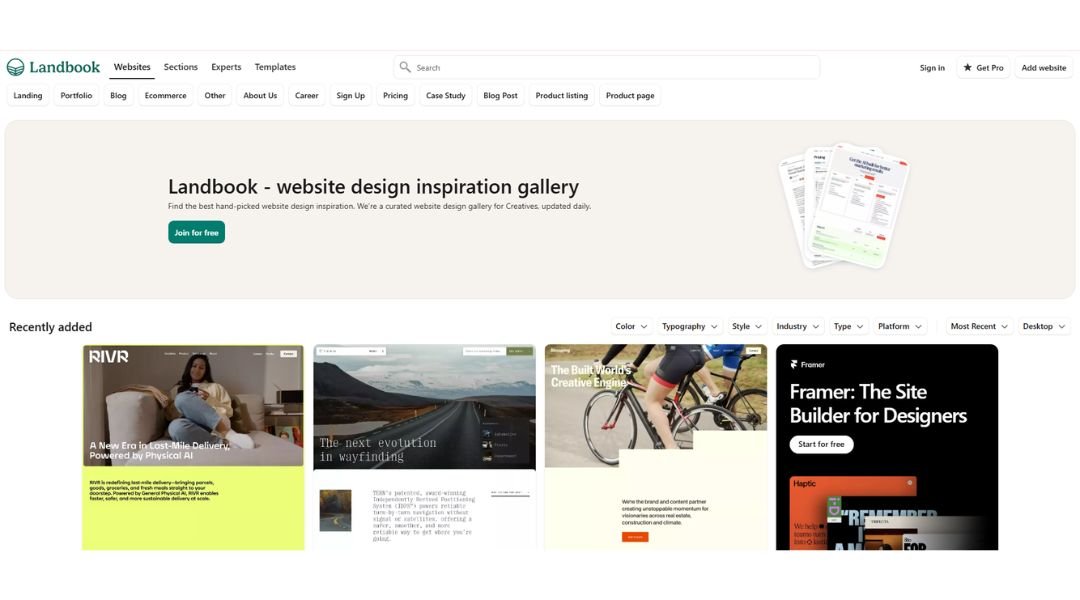1080x600 pixels.
Task: Change sorting via Most Recent dropdown
Action: [979, 327]
